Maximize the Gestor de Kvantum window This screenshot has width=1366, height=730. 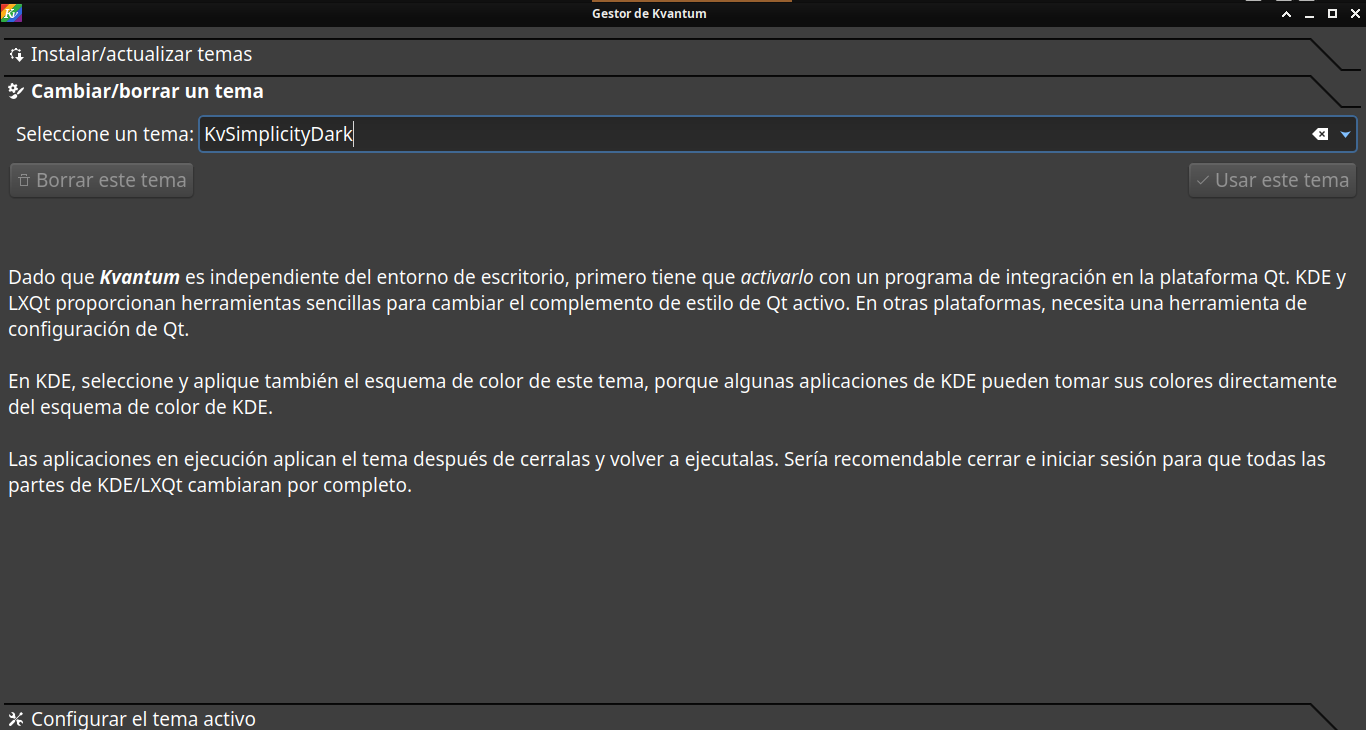[1332, 14]
